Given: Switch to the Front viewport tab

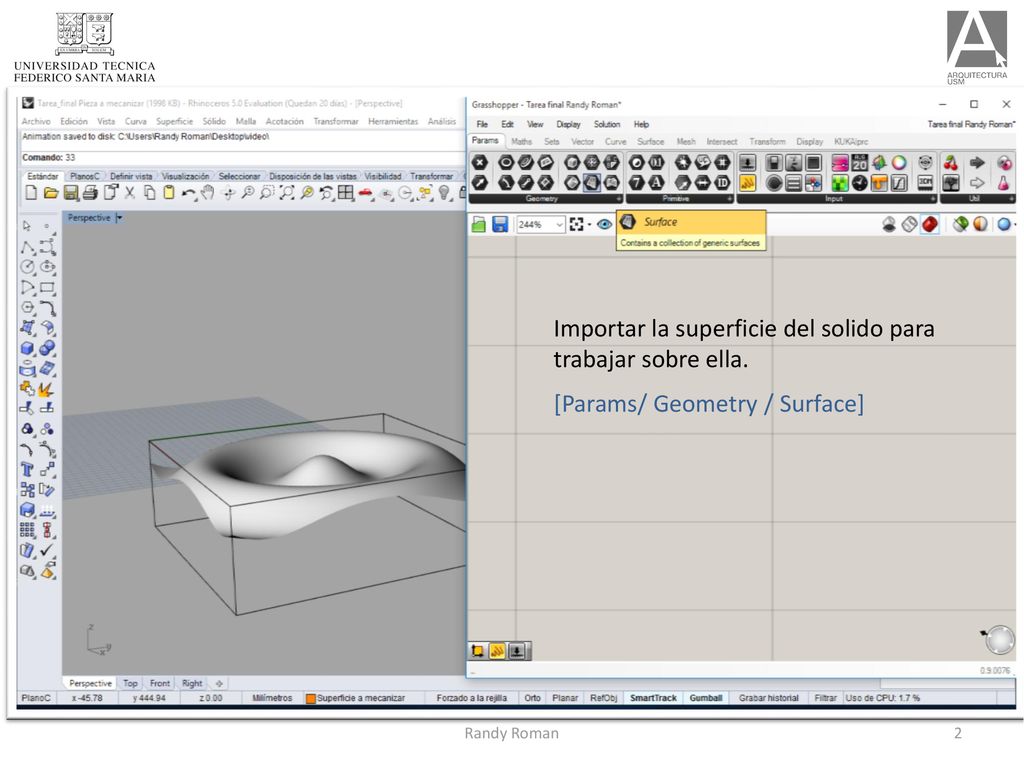Looking at the screenshot, I should 159,683.
